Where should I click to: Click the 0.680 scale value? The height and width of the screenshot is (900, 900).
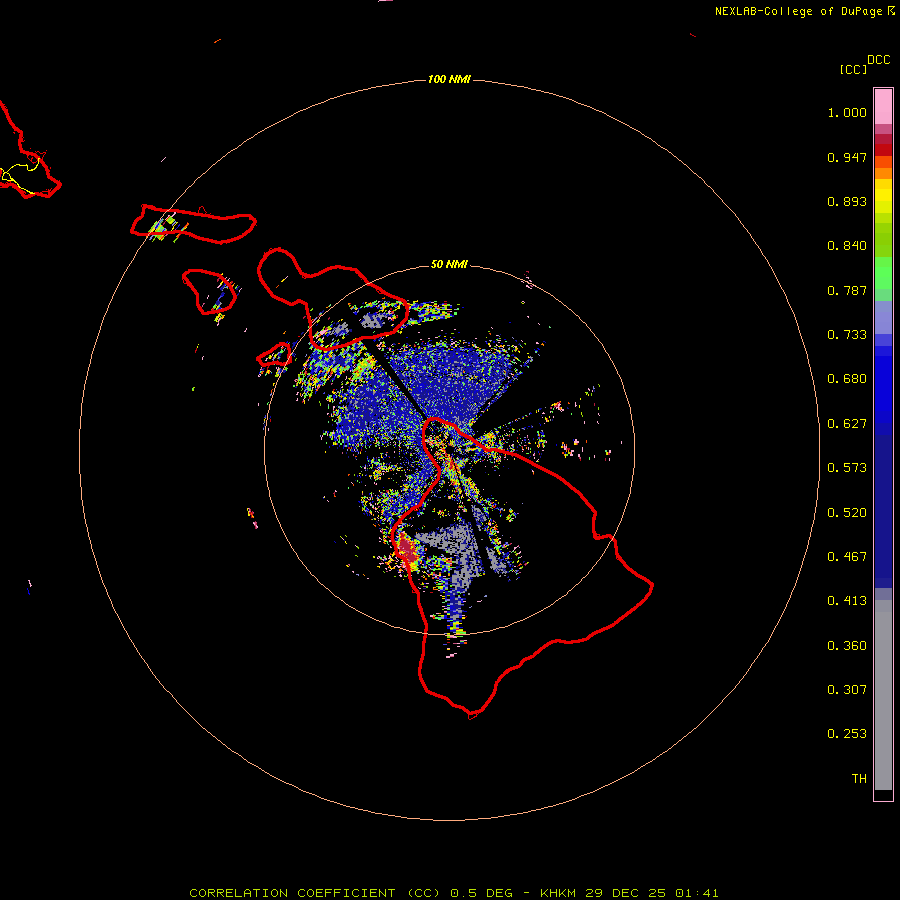pyautogui.click(x=847, y=379)
